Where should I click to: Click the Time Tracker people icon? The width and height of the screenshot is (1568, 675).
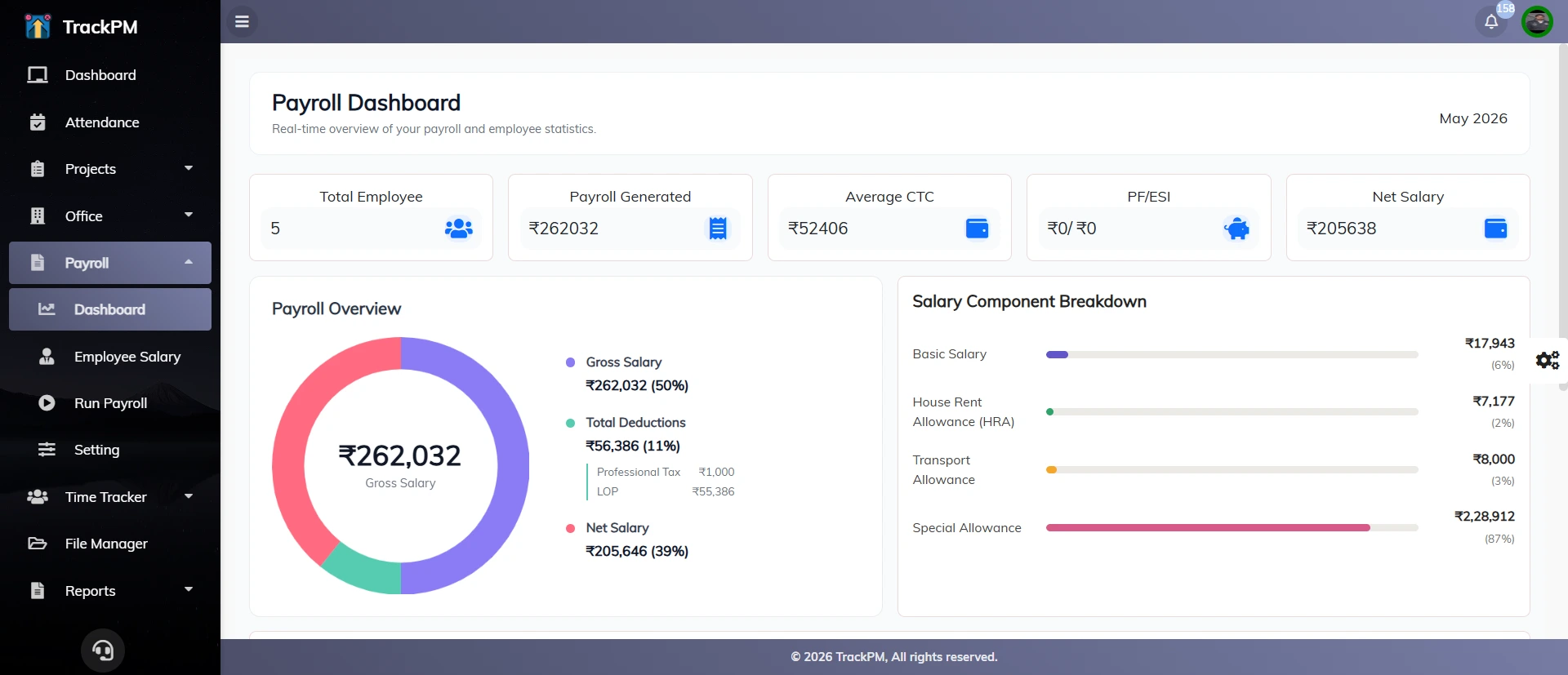pyautogui.click(x=38, y=497)
